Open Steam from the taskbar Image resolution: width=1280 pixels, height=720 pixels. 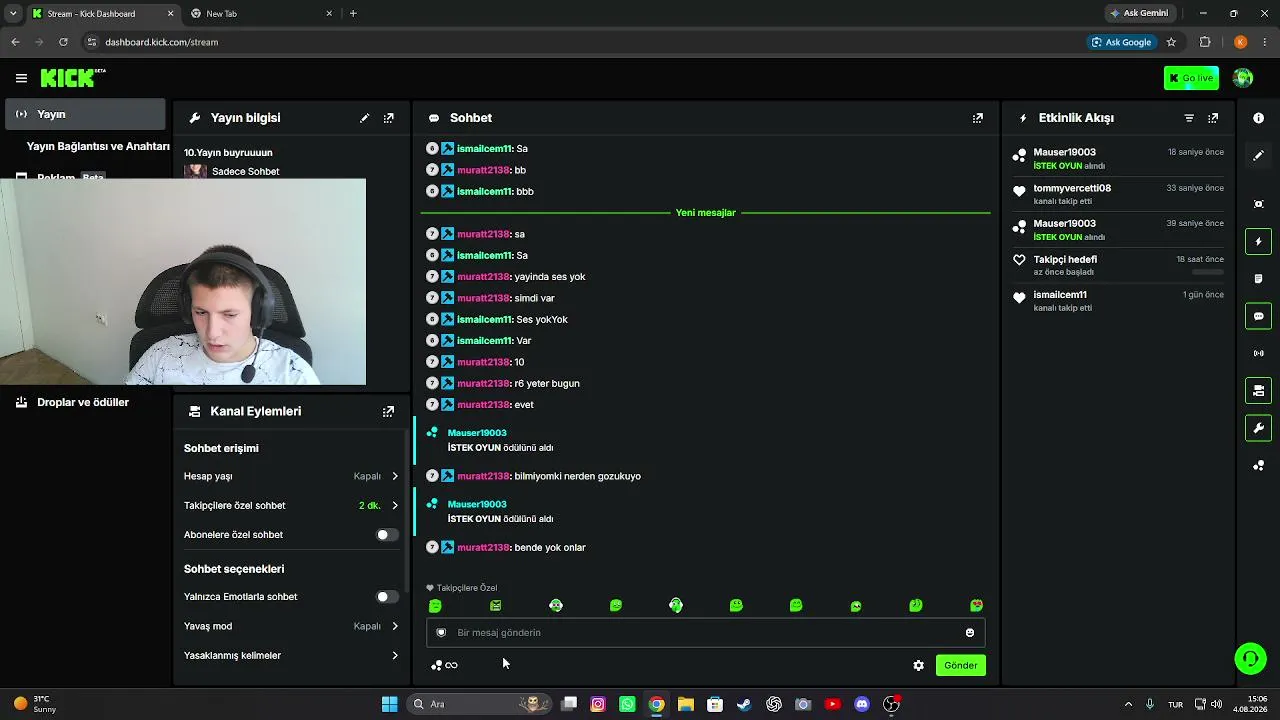tap(744, 704)
